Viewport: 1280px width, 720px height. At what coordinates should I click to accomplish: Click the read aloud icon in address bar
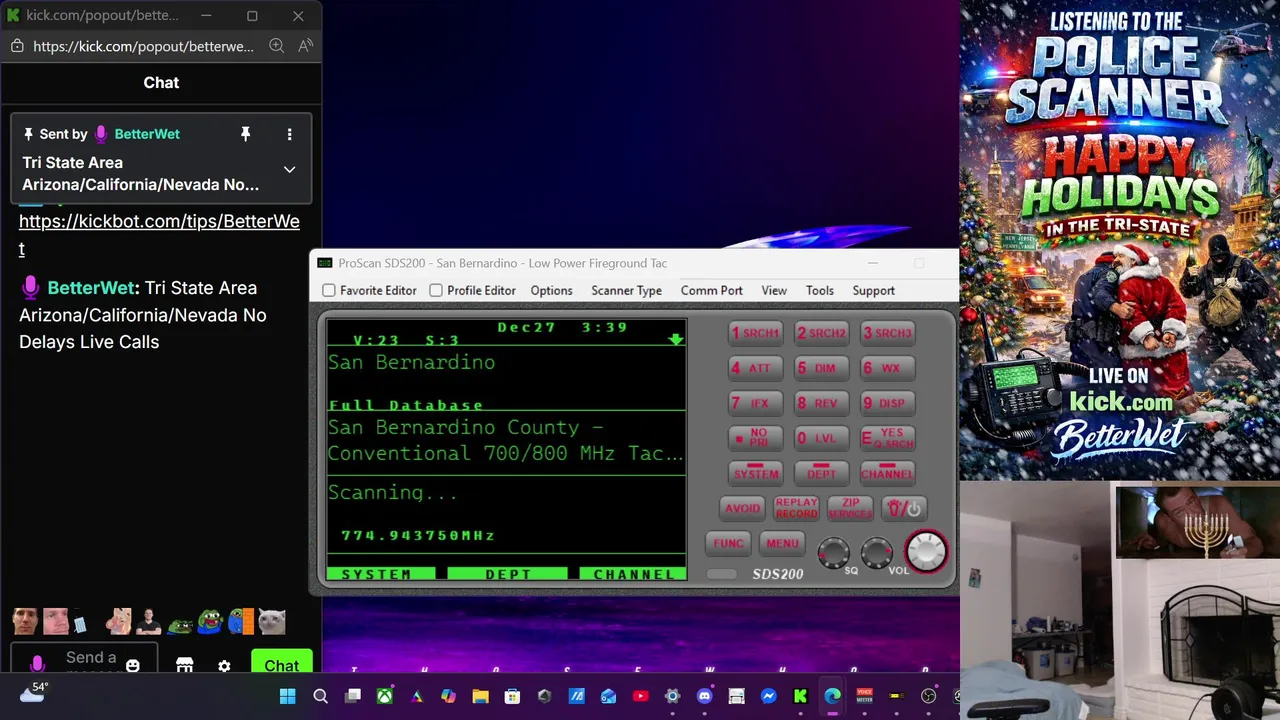pyautogui.click(x=305, y=46)
